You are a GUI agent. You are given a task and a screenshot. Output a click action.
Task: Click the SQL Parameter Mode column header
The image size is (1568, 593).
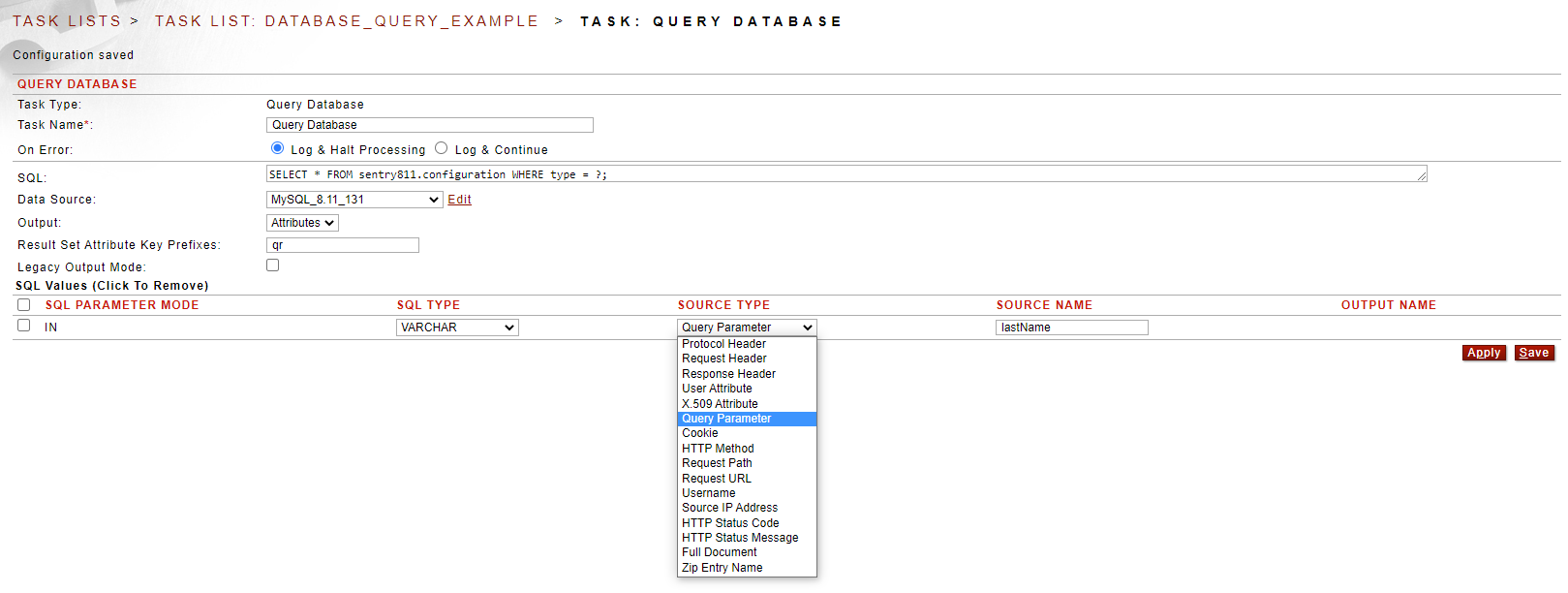coord(122,305)
